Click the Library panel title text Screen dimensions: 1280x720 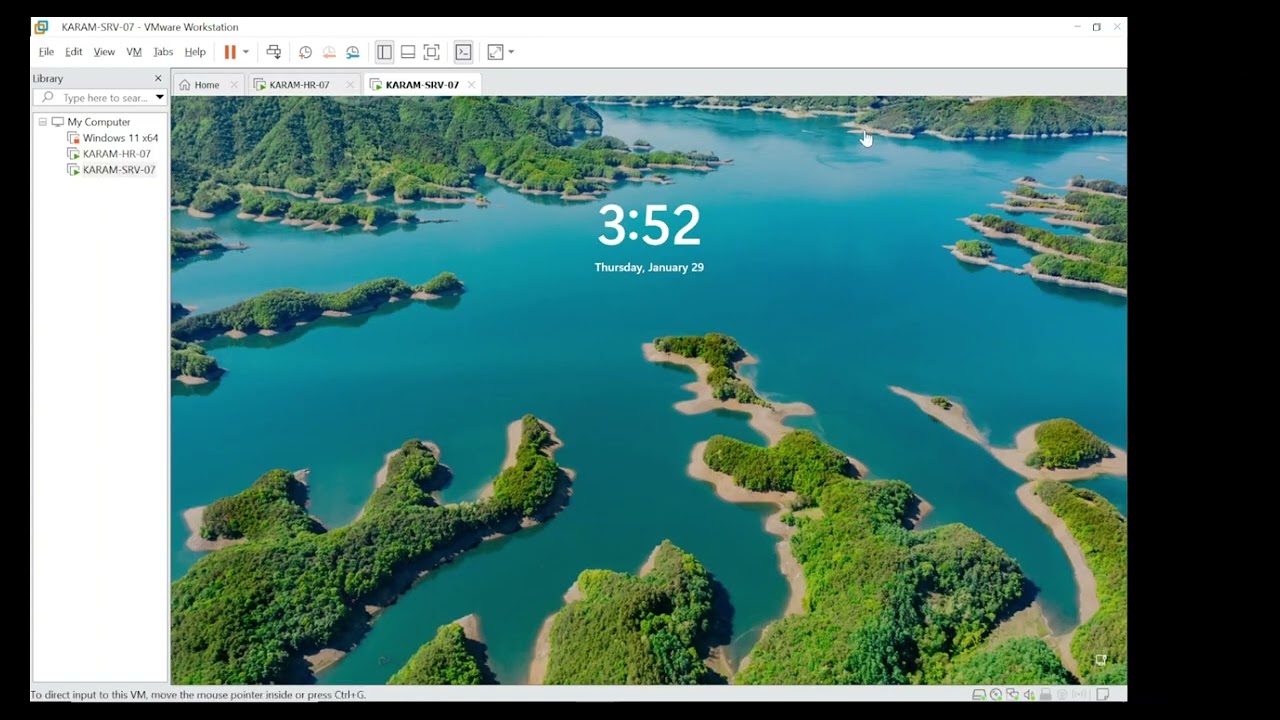click(x=48, y=78)
